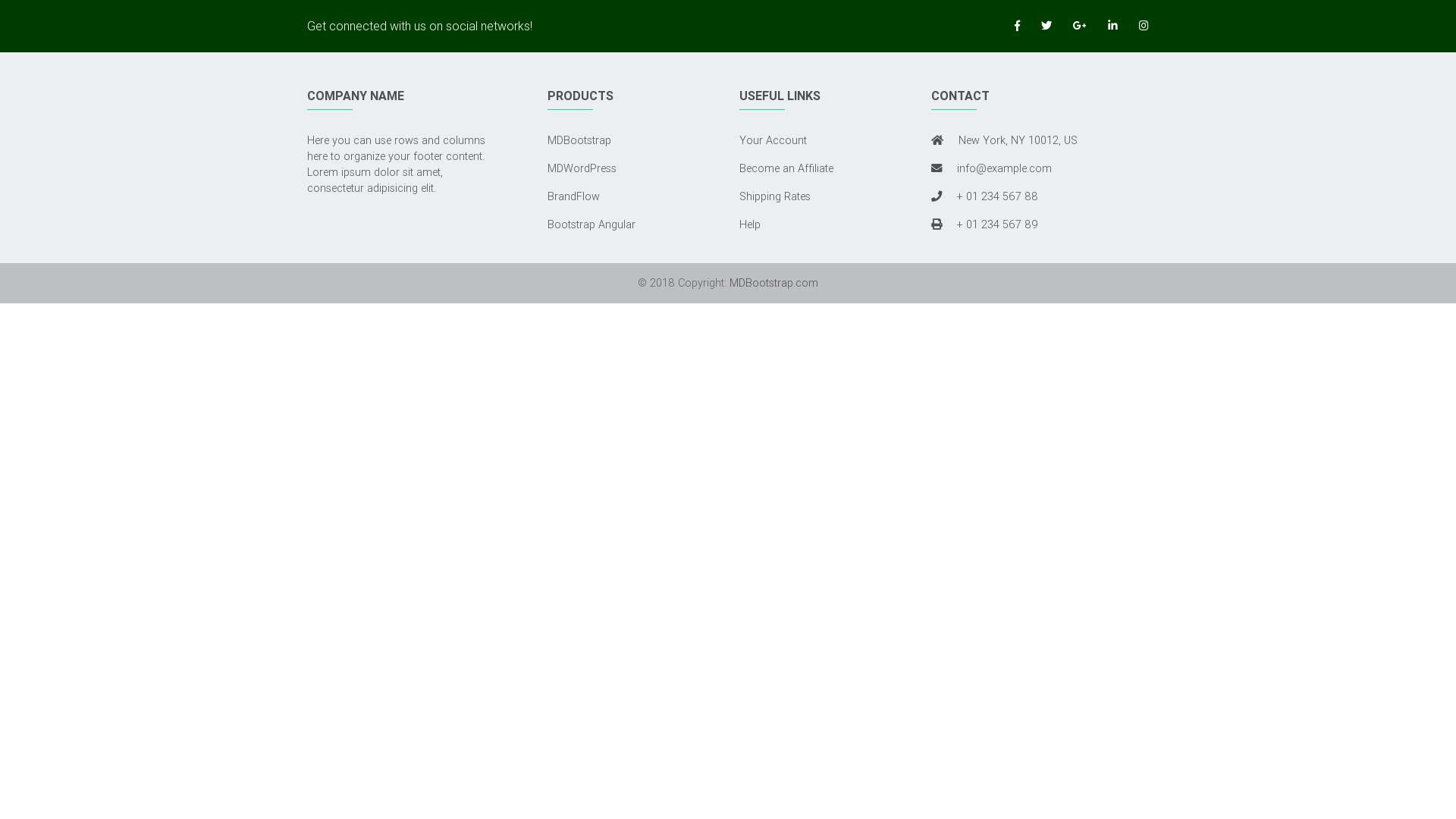Open the Facebook social icon

(1017, 26)
